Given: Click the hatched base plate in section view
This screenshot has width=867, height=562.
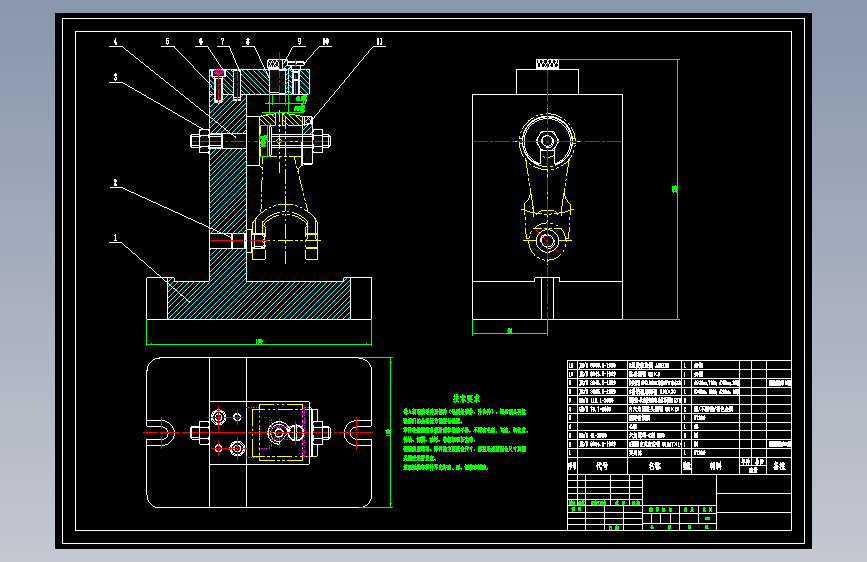Looking at the screenshot, I should click(x=259, y=300).
